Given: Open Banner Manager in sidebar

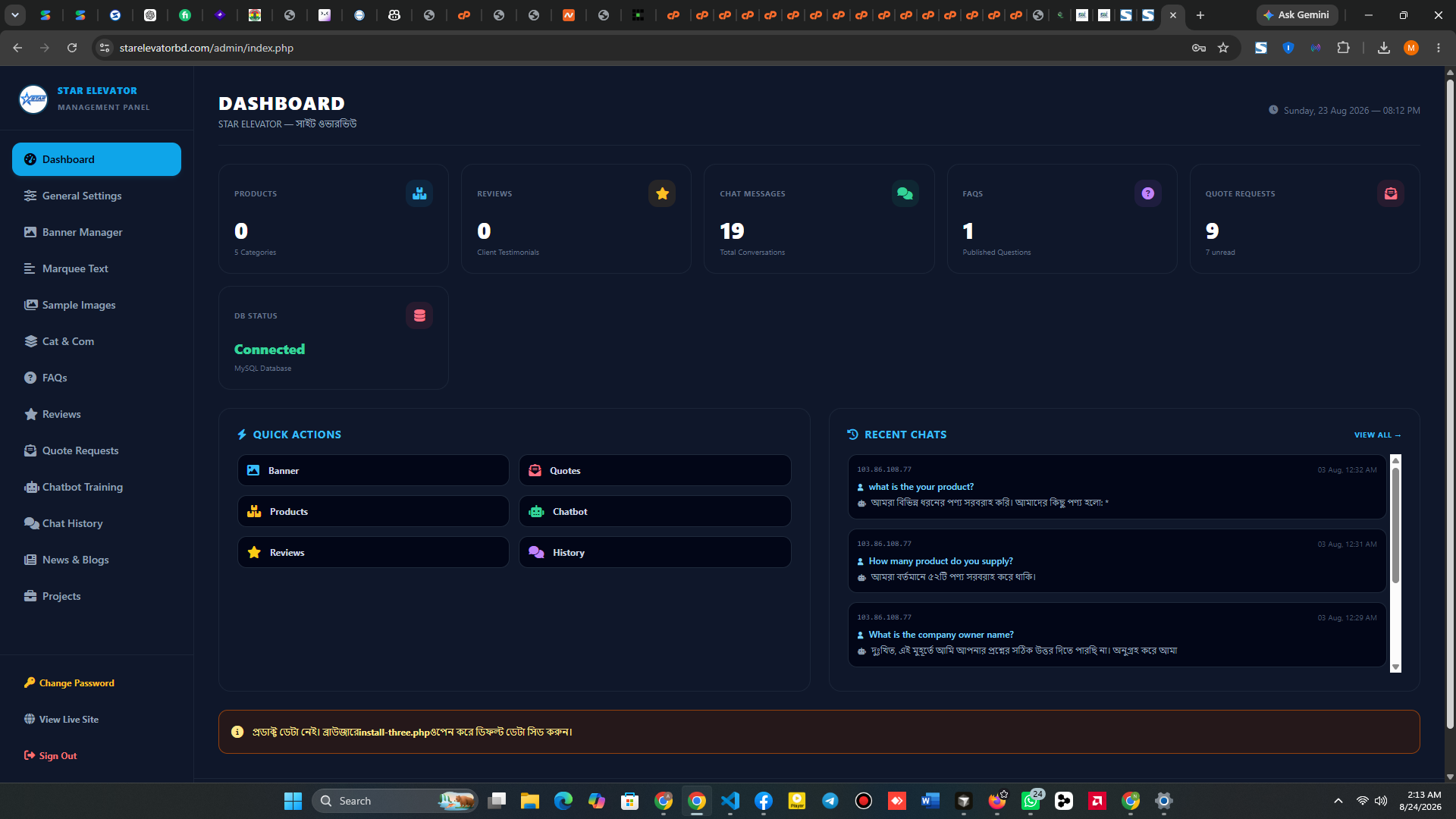Looking at the screenshot, I should pos(96,232).
